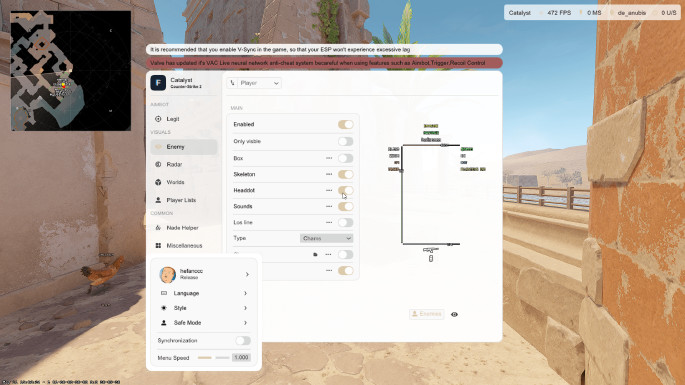Image resolution: width=685 pixels, height=385 pixels.
Task: Click the 0 MS latency readout
Action: (x=594, y=13)
